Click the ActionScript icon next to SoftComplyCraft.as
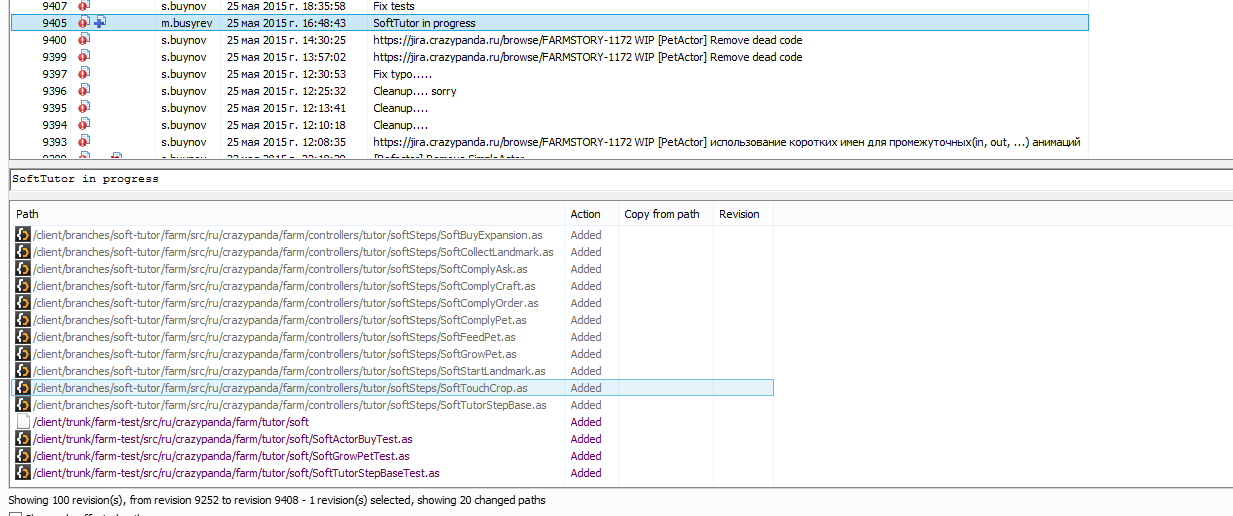This screenshot has height=516, width=1233. [x=23, y=286]
